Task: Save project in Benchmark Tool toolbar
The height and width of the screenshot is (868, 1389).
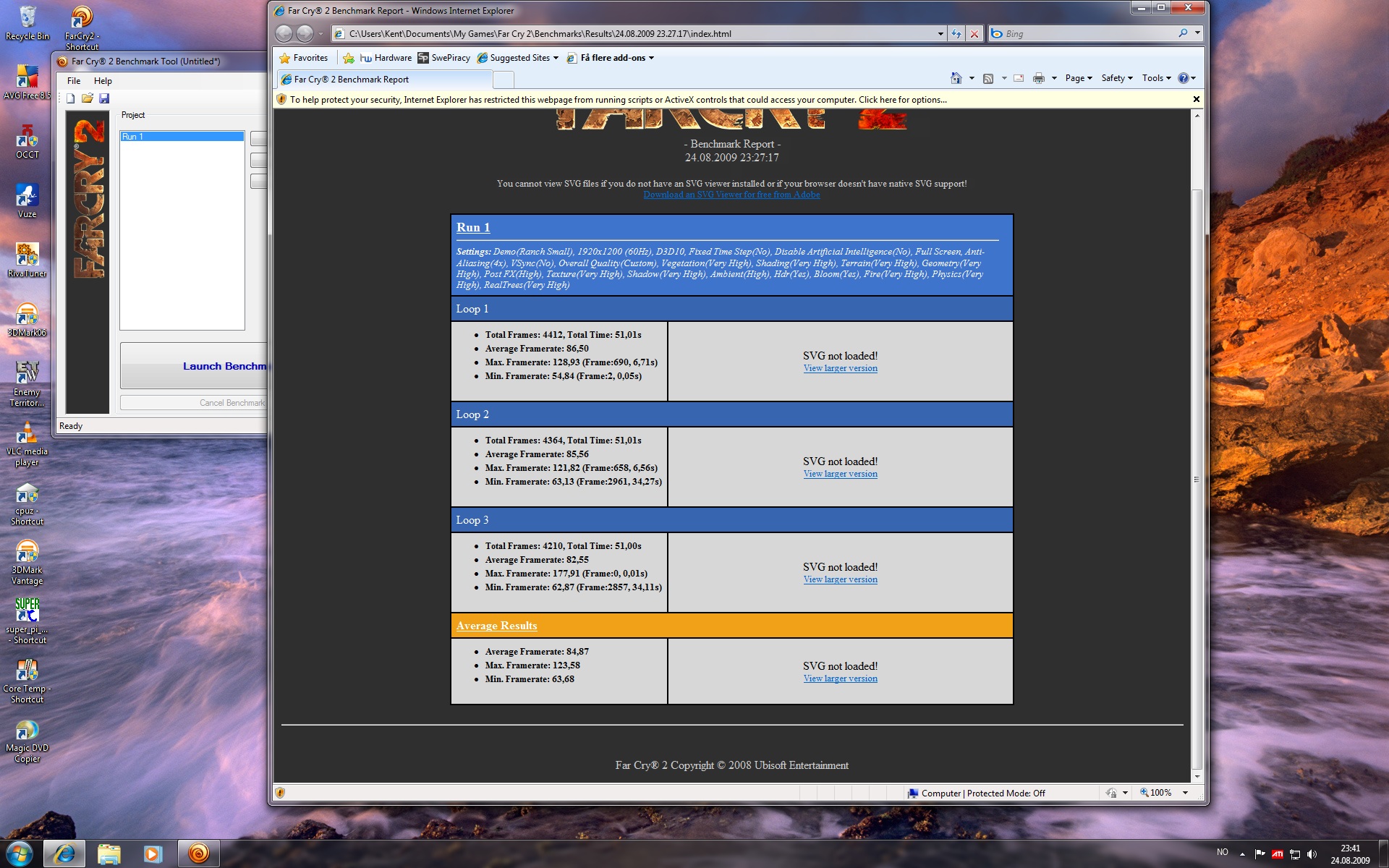Action: tap(104, 98)
